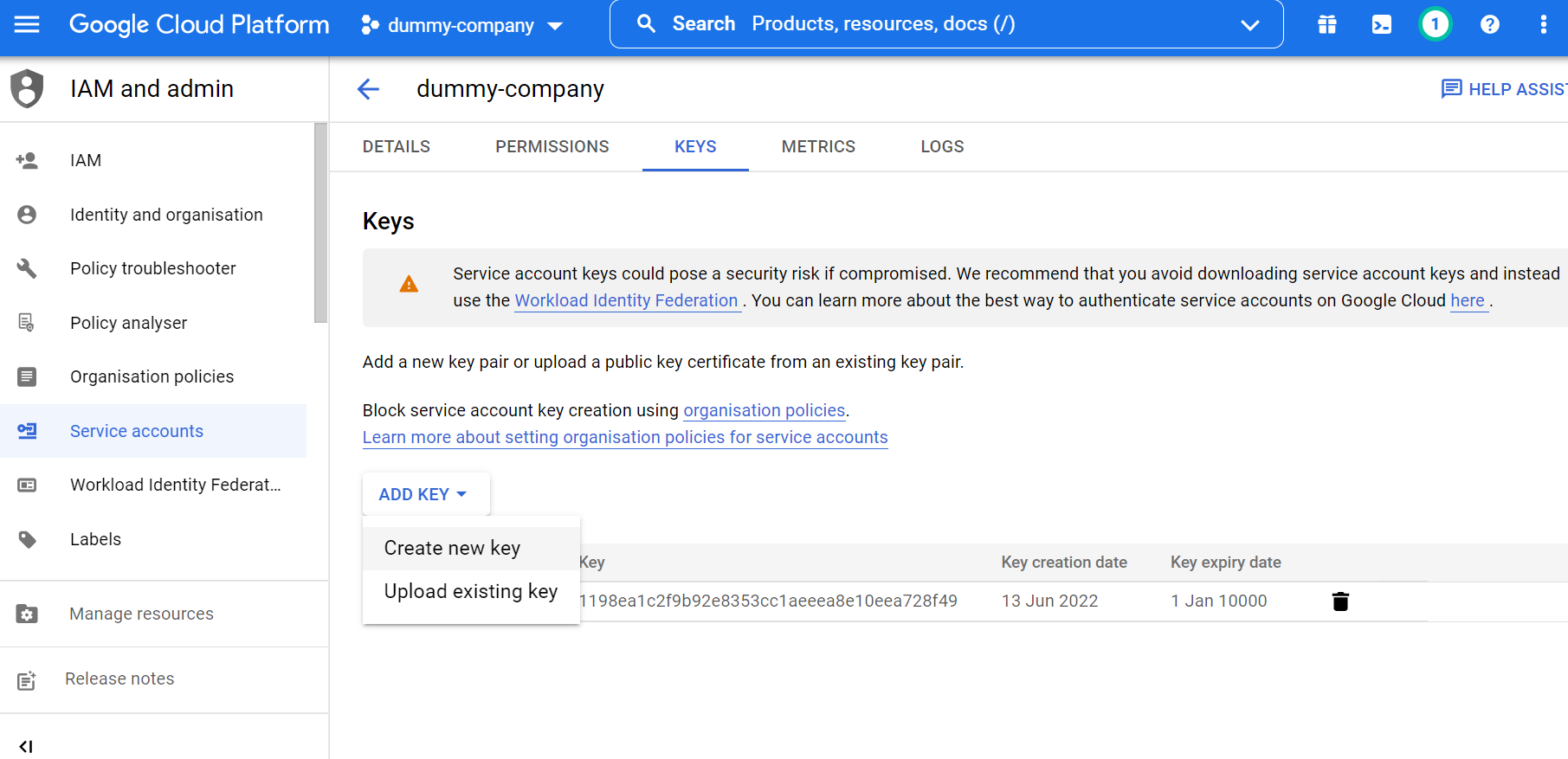Screen dimensions: 1568x759
Task: Toggle the ADD KEY dropdown
Action: [x=426, y=494]
